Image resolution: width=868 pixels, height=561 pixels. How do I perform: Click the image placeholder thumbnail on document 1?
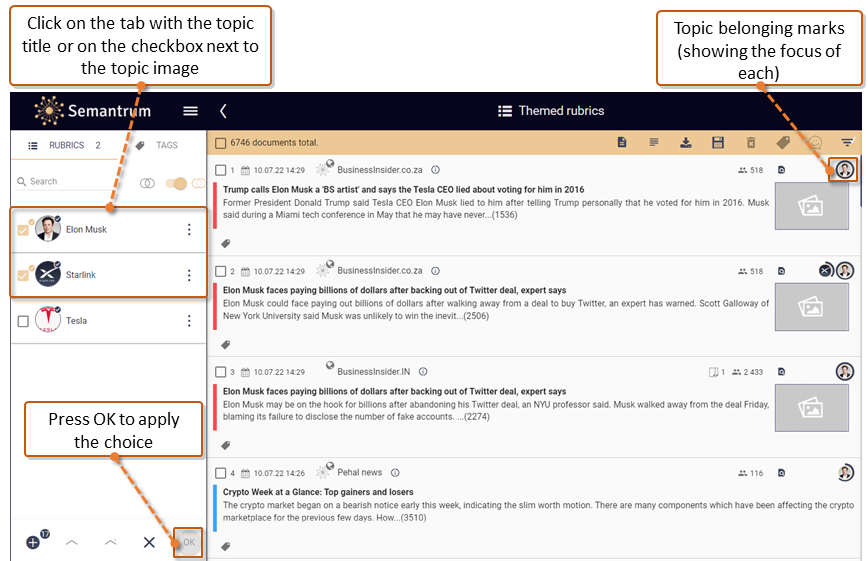click(812, 206)
